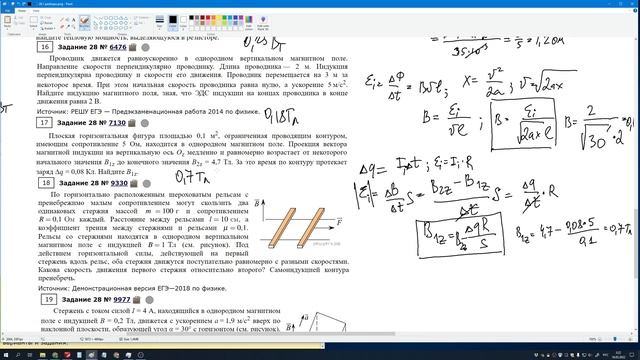Click the task number link 7130

[x=117, y=122]
